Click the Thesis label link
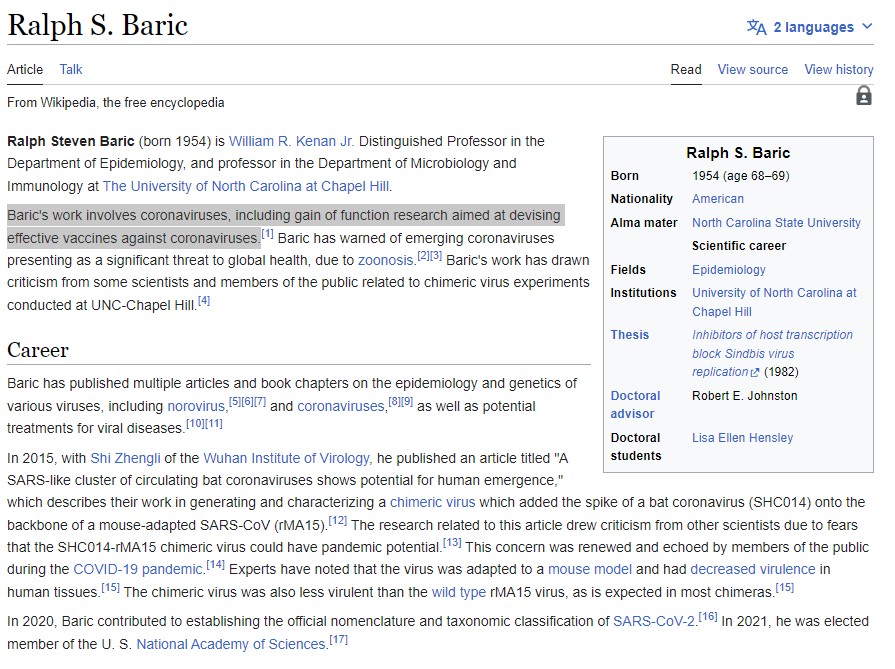This screenshot has width=895, height=669. 630,334
